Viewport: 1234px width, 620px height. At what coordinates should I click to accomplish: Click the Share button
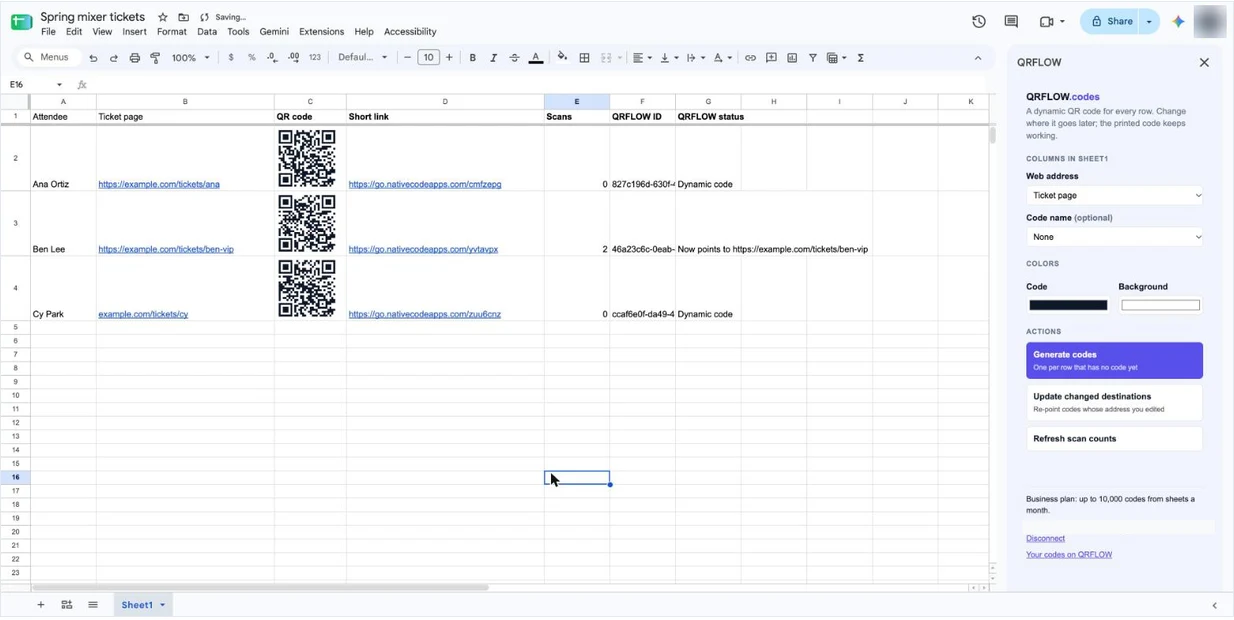[1111, 21]
